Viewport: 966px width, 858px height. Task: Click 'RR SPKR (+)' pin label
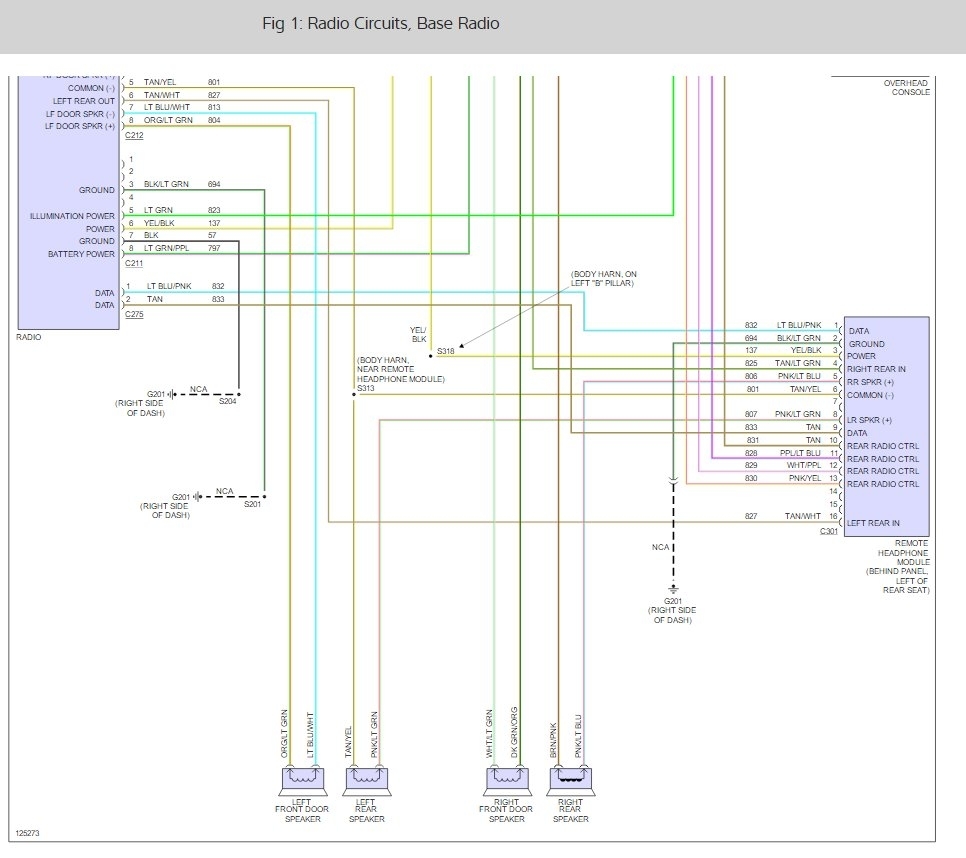871,382
